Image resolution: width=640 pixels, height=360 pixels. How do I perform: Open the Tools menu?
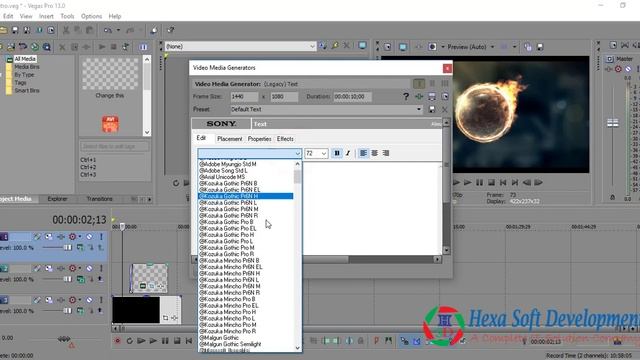point(67,16)
